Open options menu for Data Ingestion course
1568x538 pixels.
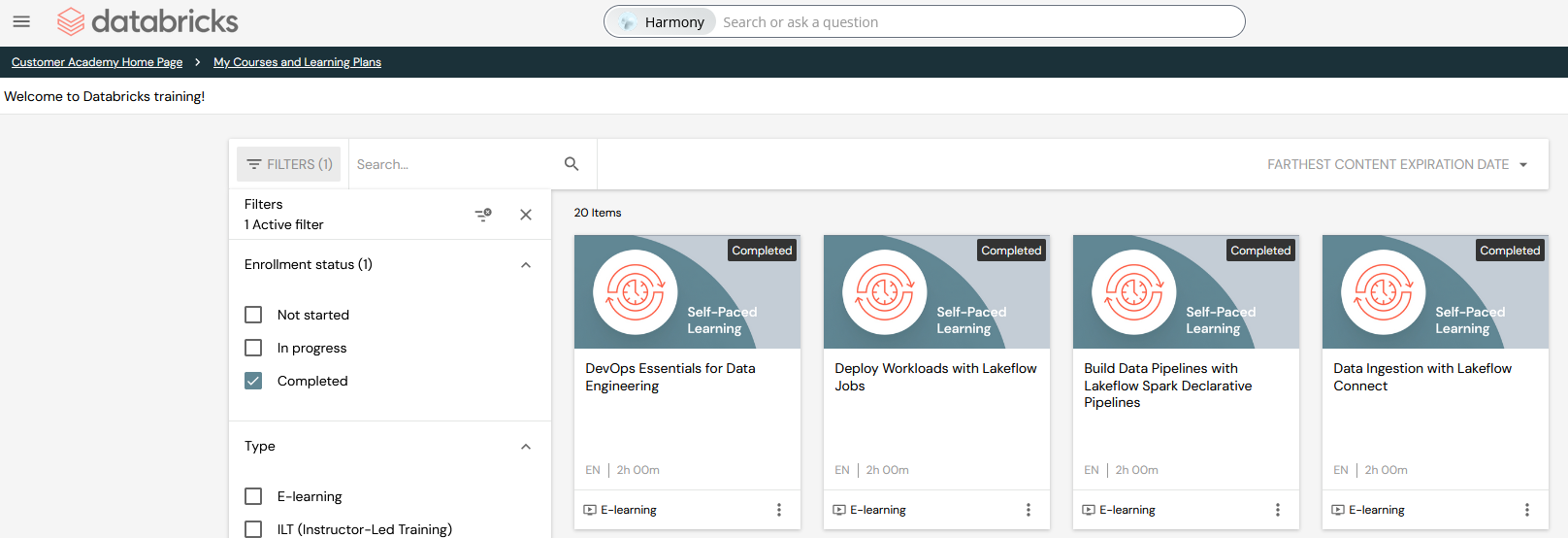(1527, 510)
